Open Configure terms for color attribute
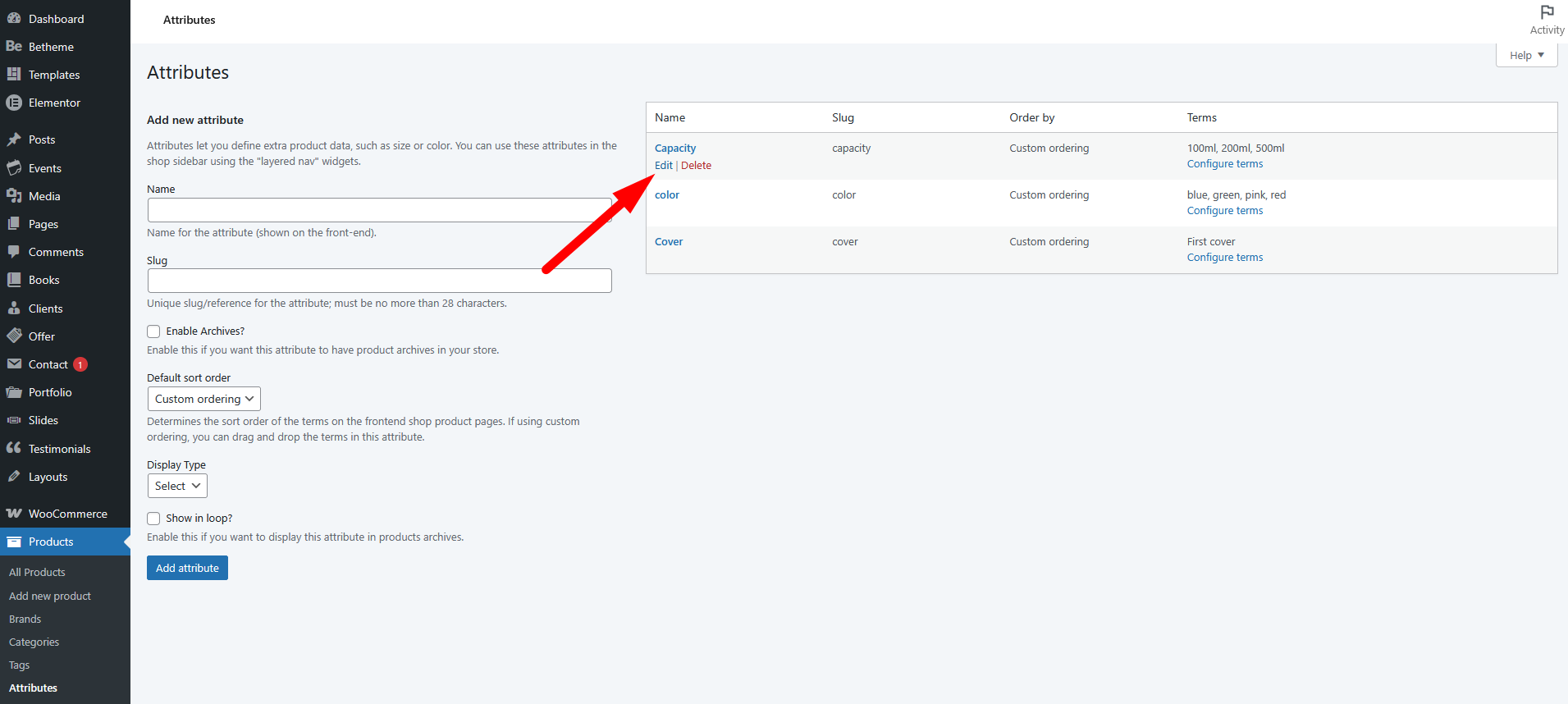This screenshot has width=1568, height=704. 1224,211
